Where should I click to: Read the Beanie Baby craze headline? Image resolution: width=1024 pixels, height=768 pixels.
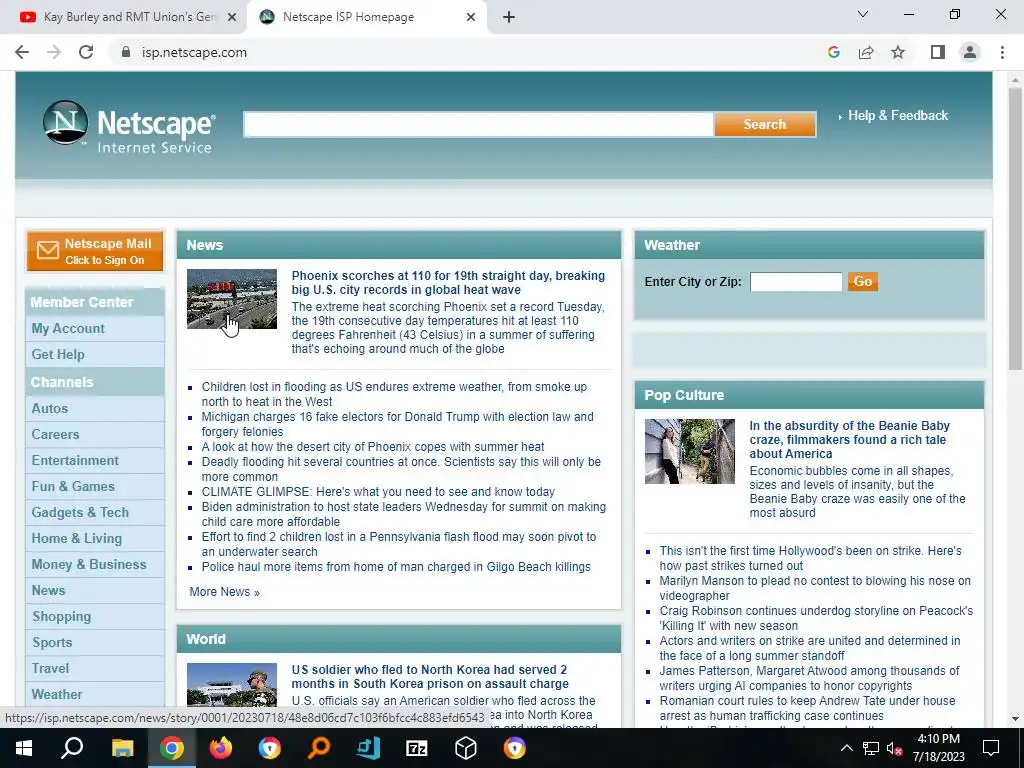click(x=849, y=440)
